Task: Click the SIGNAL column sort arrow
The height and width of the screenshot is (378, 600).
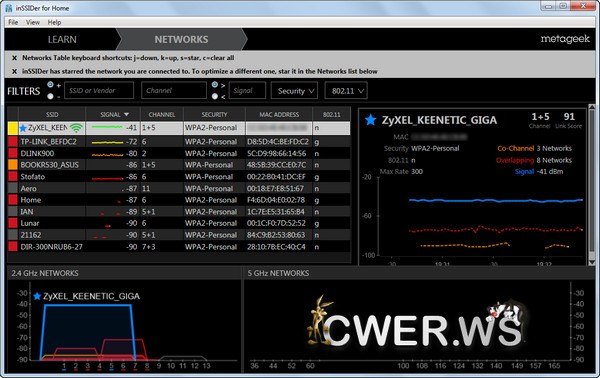Action: [127, 114]
